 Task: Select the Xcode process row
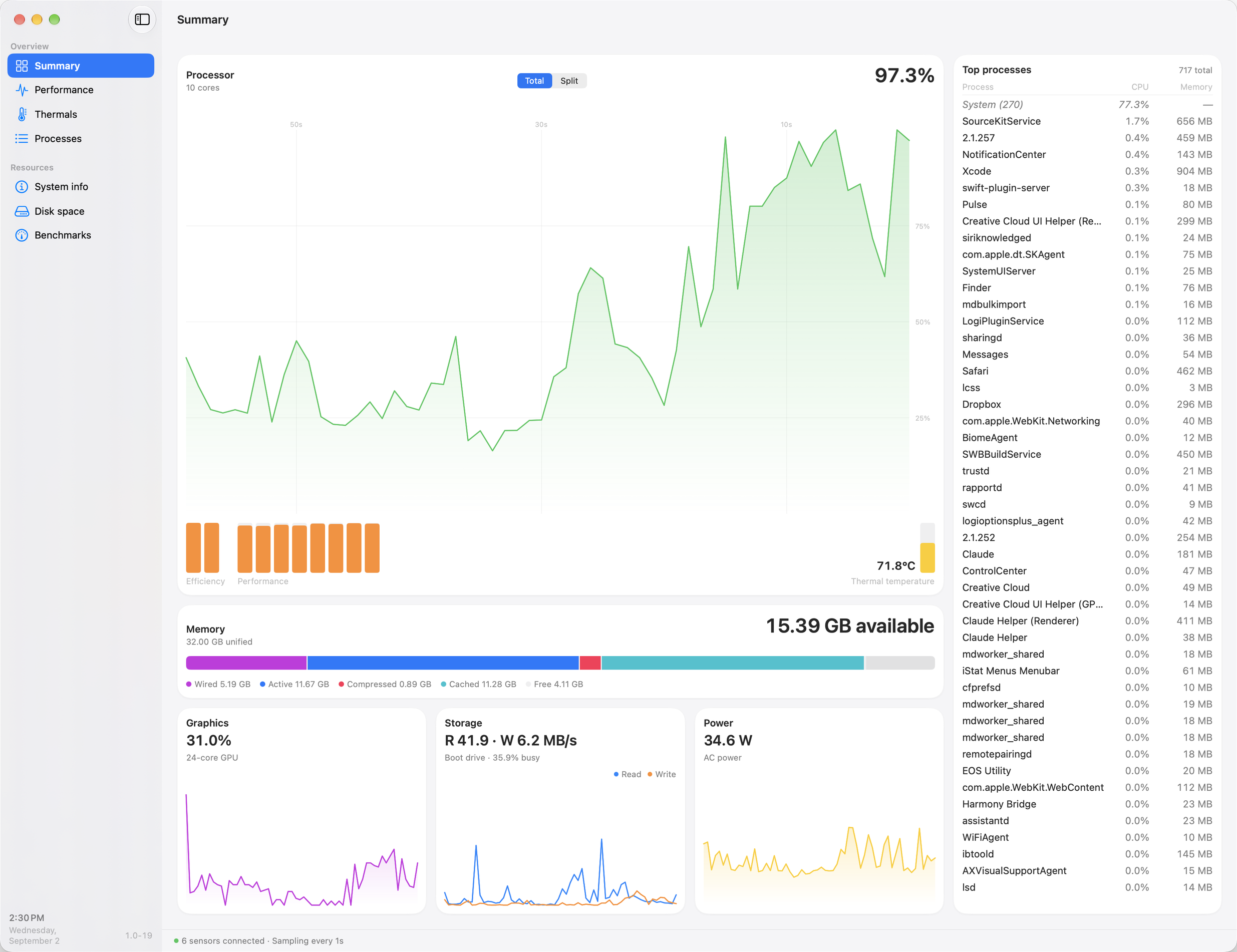pyautogui.click(x=1087, y=171)
